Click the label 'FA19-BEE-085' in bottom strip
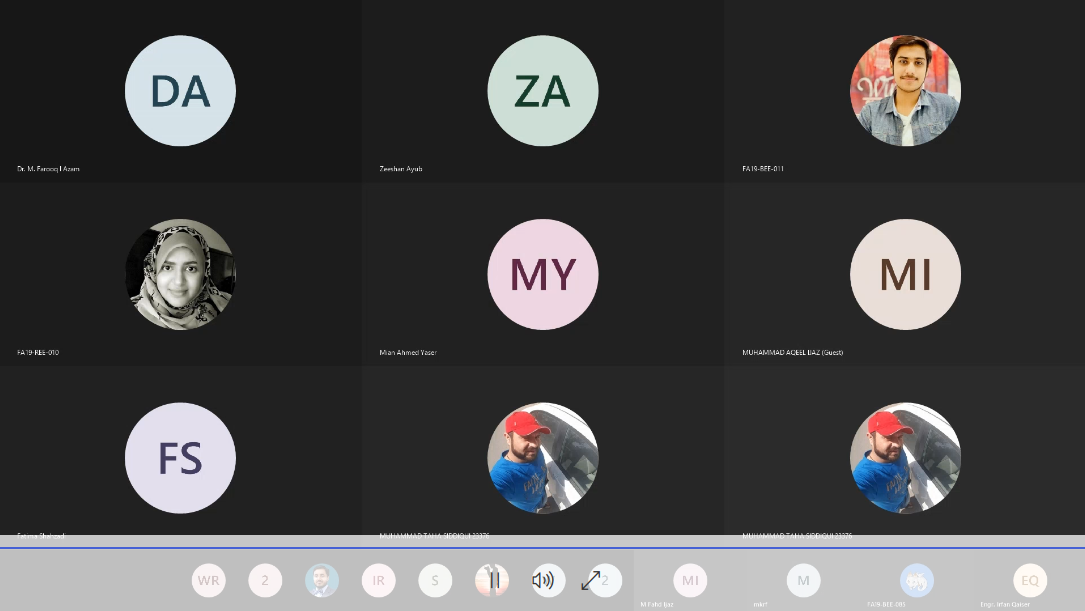The height and width of the screenshot is (611, 1085). pyautogui.click(x=886, y=605)
